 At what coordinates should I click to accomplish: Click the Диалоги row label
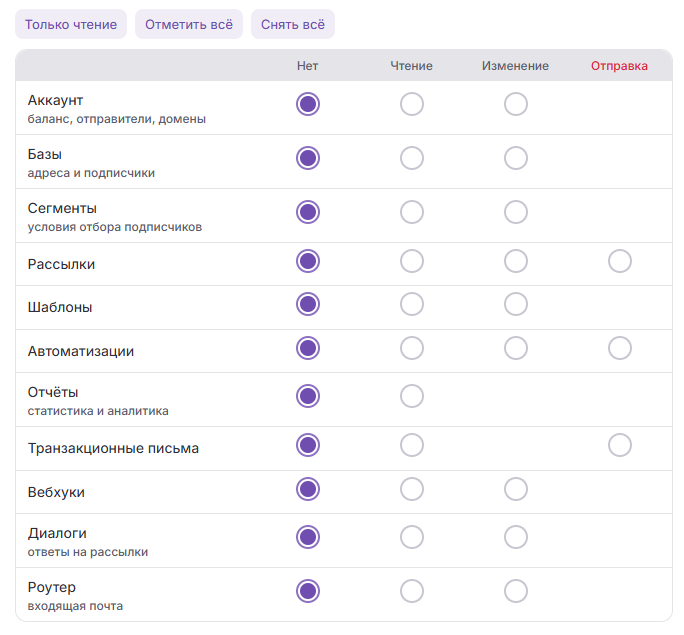(57, 533)
